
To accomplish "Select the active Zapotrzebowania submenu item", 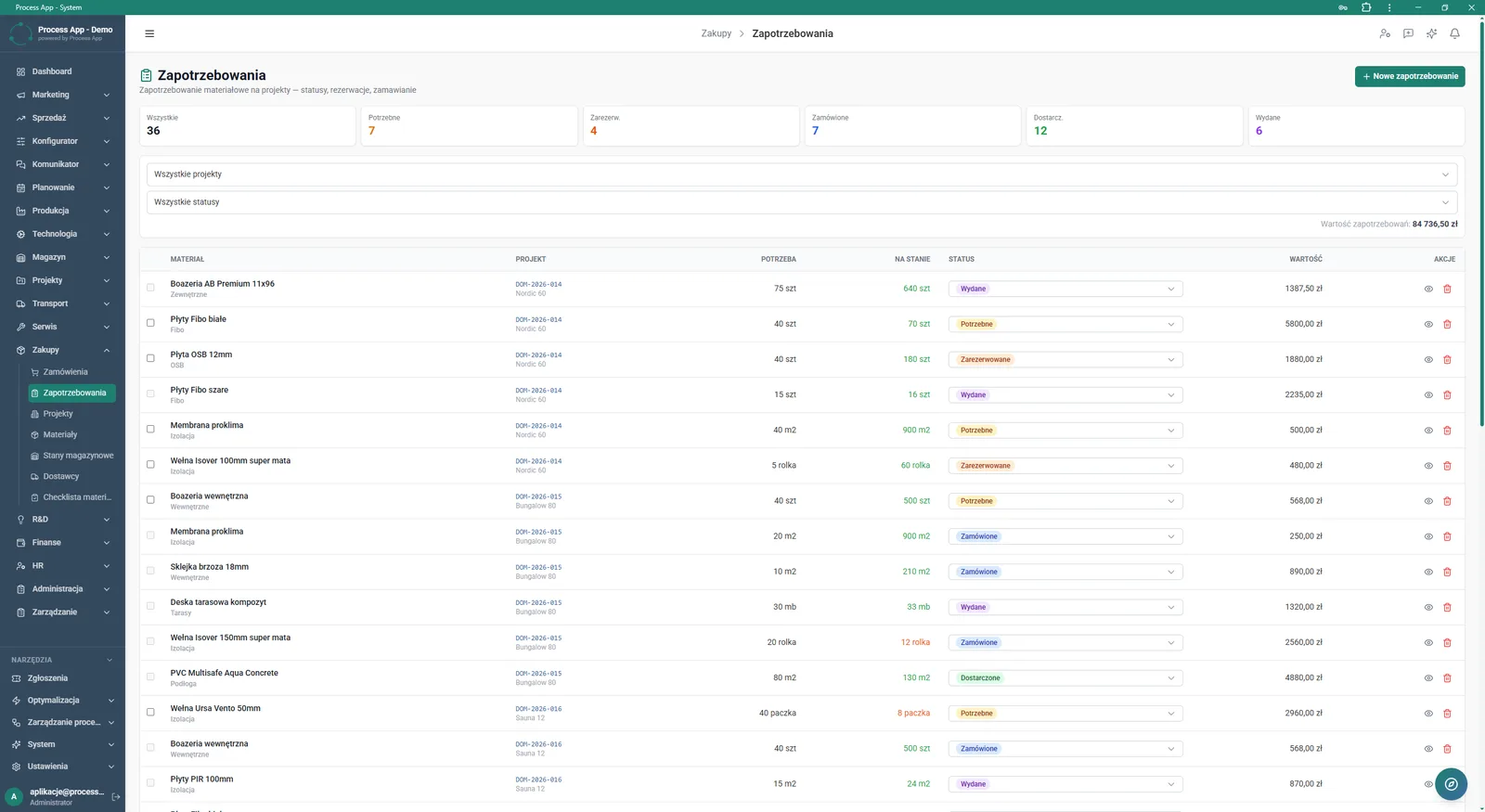I will pyautogui.click(x=71, y=393).
